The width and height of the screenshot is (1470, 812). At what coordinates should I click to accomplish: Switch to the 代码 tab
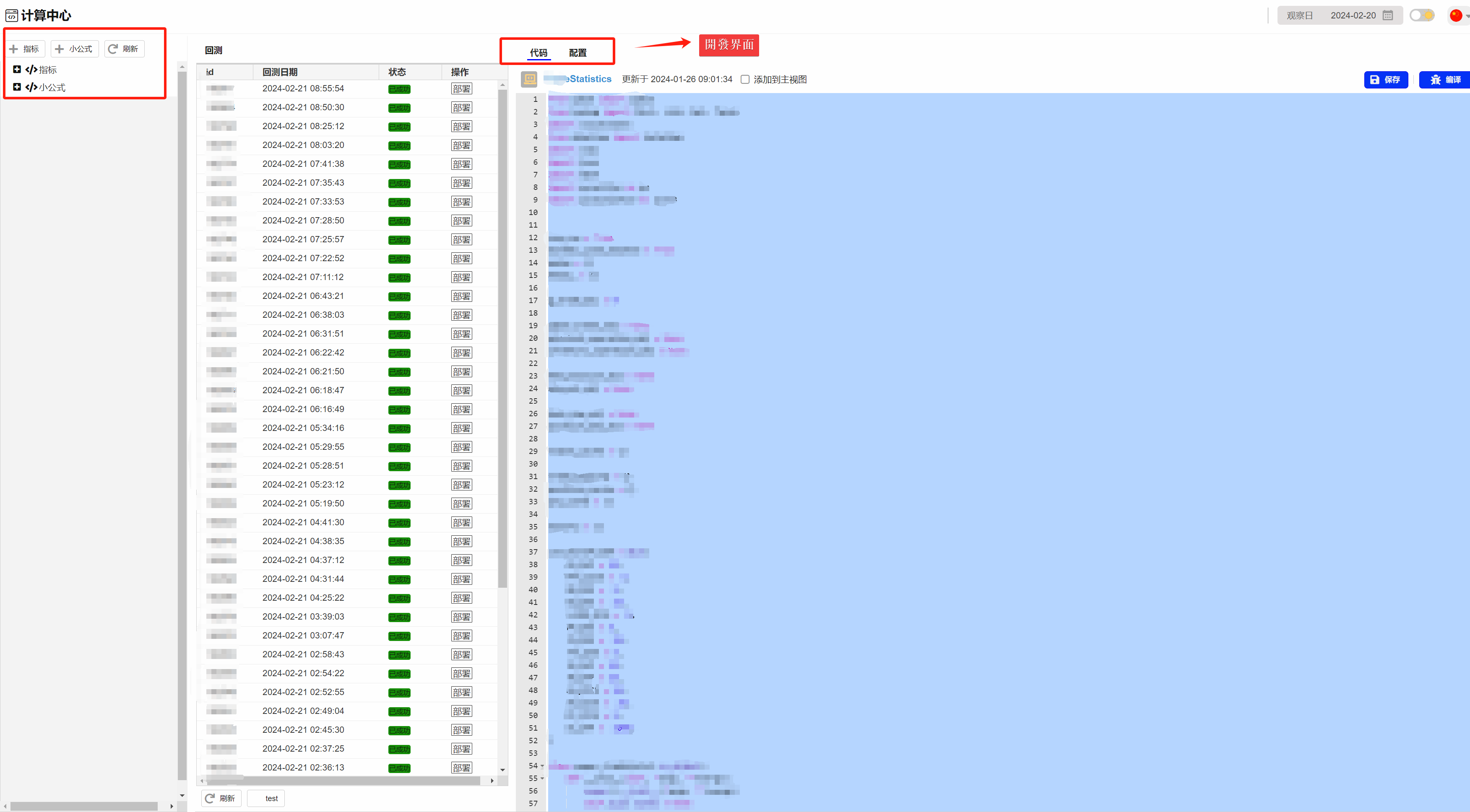538,52
